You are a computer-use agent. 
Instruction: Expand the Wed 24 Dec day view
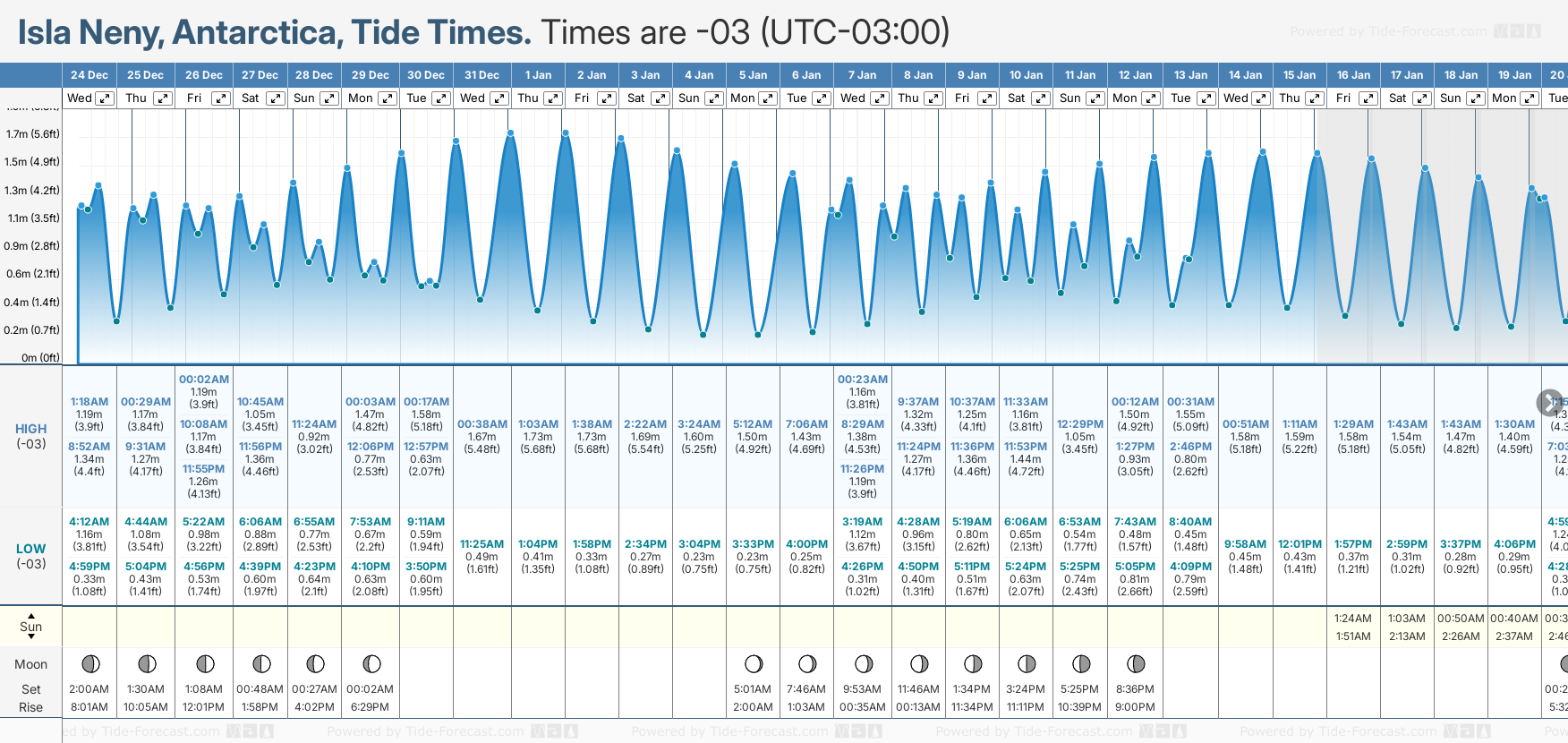tap(105, 98)
